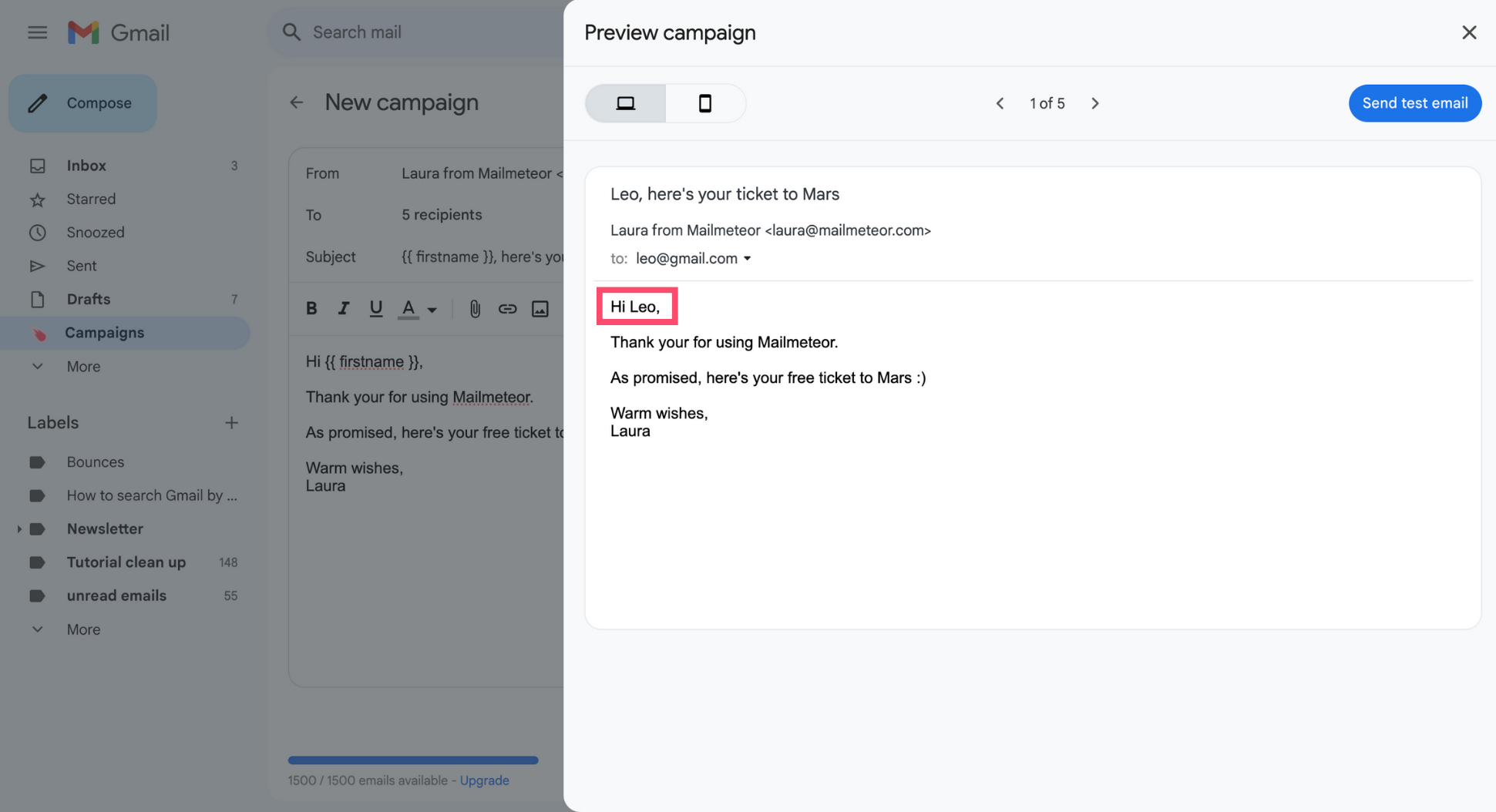Open the Snoozed folder

pos(125,232)
